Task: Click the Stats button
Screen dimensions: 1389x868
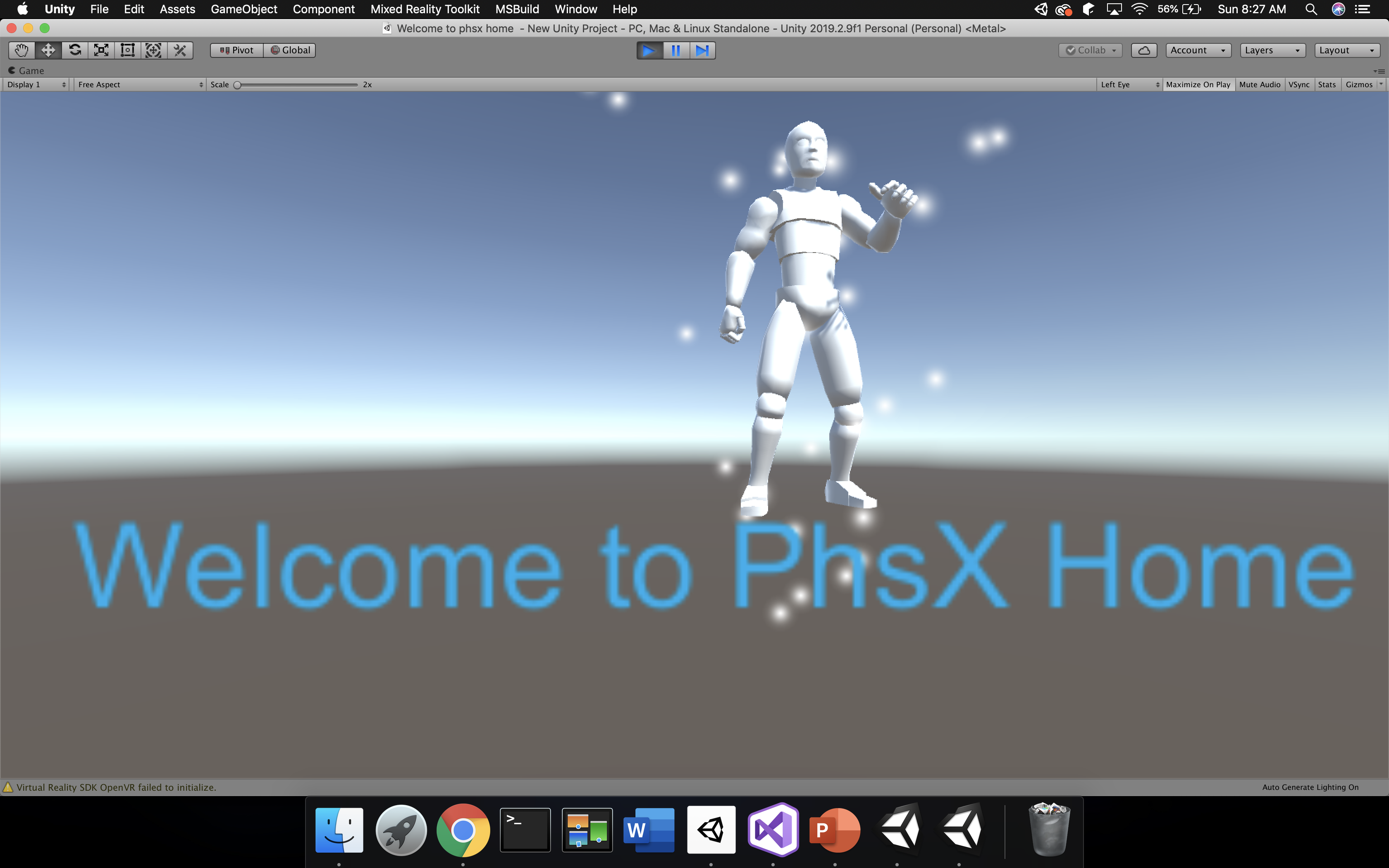Action: [1327, 84]
